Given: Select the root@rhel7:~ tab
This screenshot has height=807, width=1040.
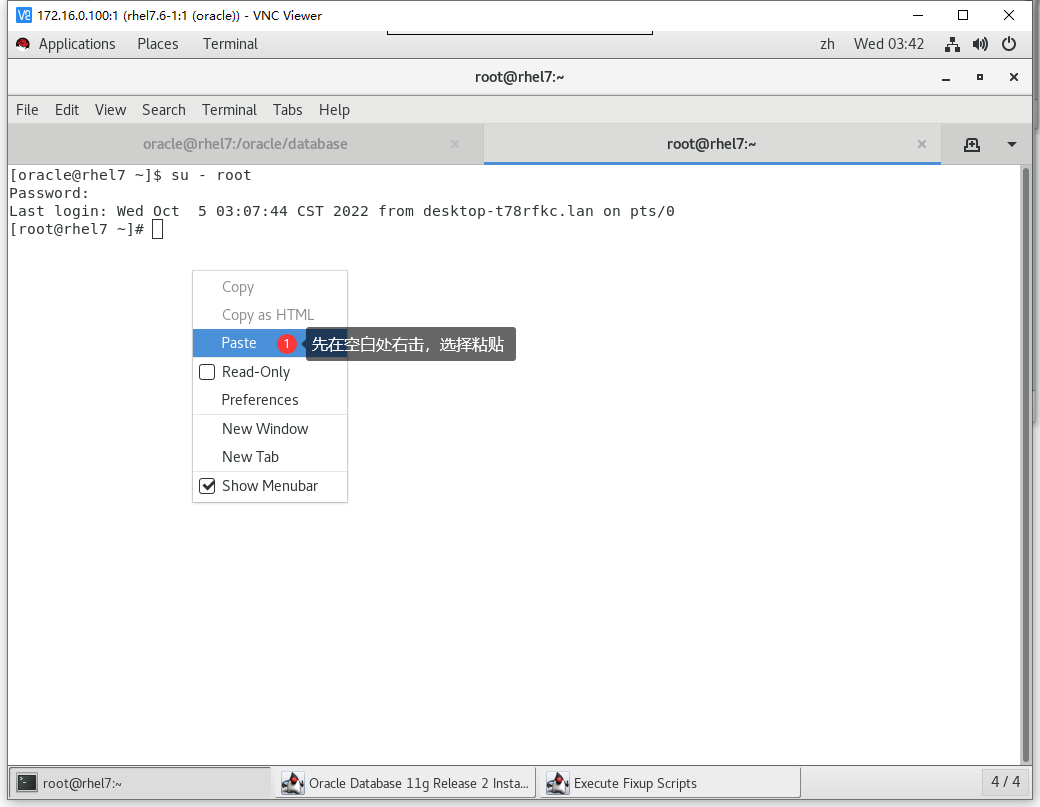Looking at the screenshot, I should pos(712,144).
